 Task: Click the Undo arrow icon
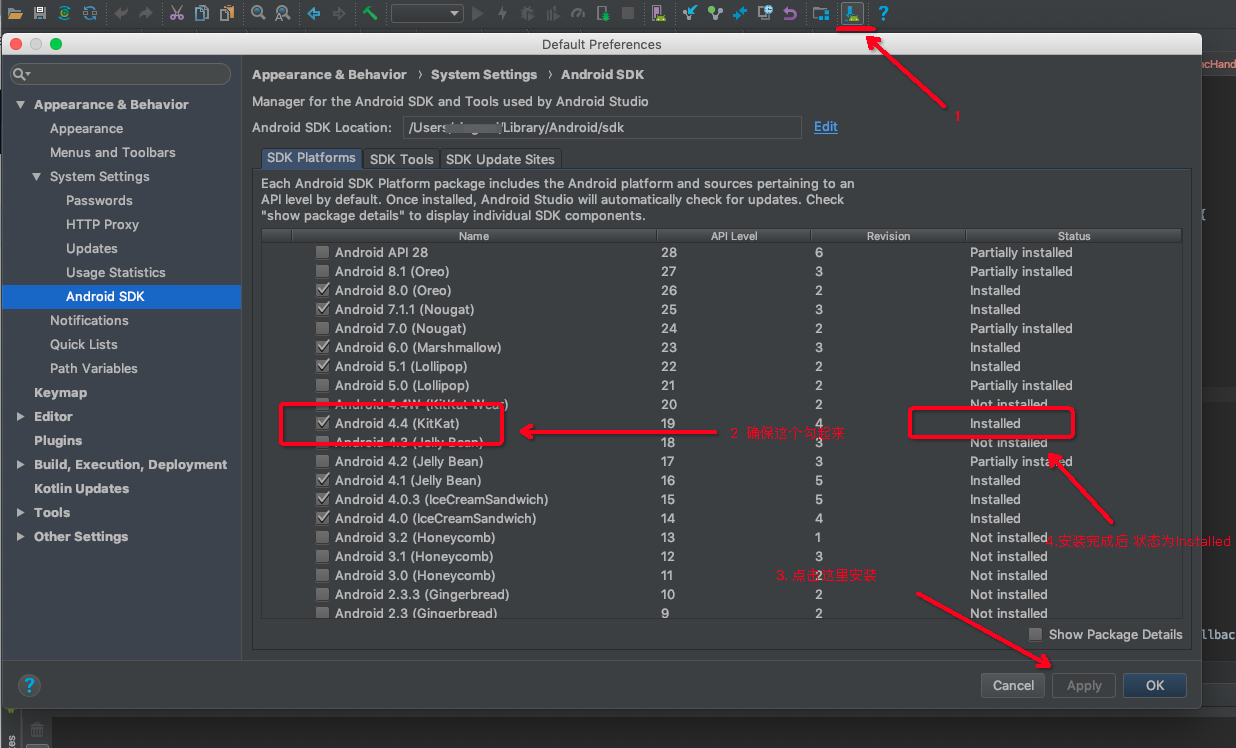coord(121,13)
